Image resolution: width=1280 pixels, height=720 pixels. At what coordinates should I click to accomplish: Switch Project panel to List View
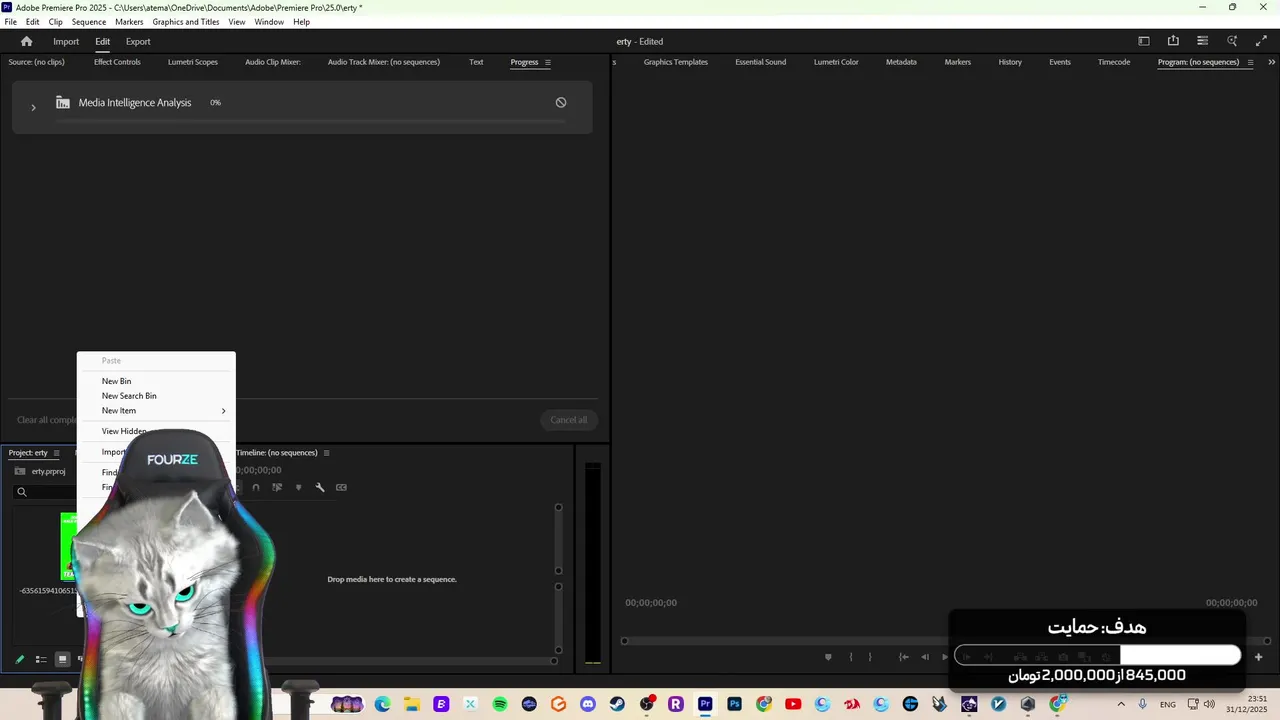click(x=41, y=659)
